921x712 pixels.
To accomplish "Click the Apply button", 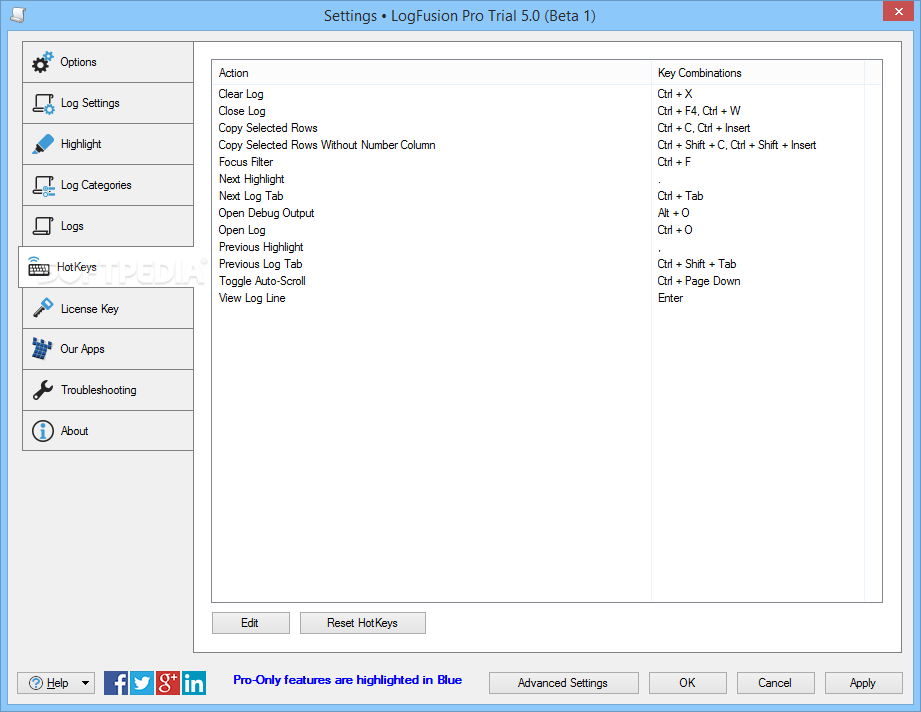I will 863,683.
